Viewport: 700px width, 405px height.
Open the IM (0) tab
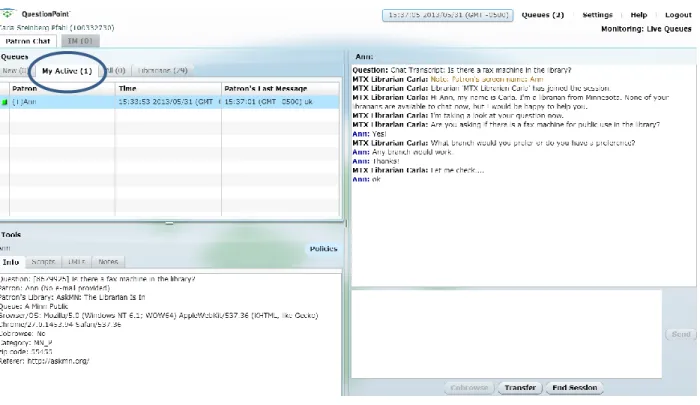tap(80, 41)
